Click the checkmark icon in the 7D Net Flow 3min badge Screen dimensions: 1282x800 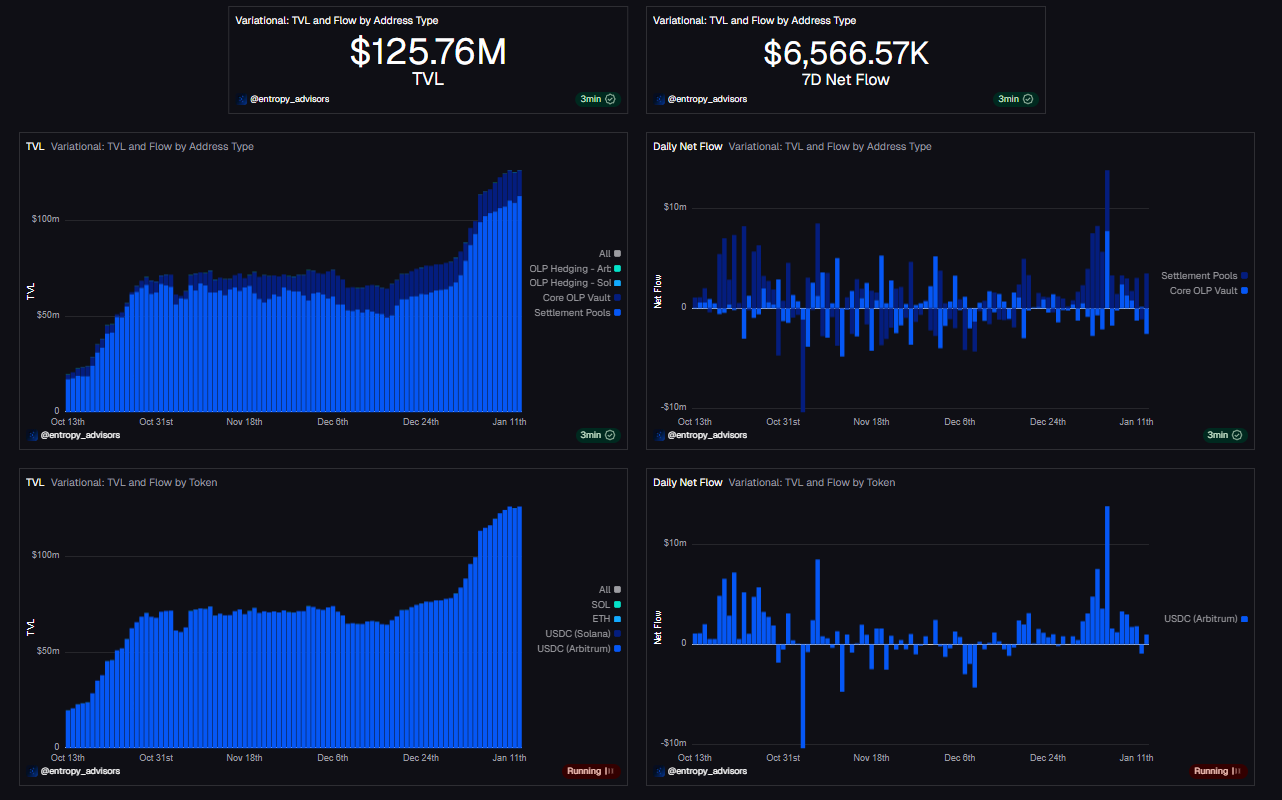pyautogui.click(x=1028, y=99)
